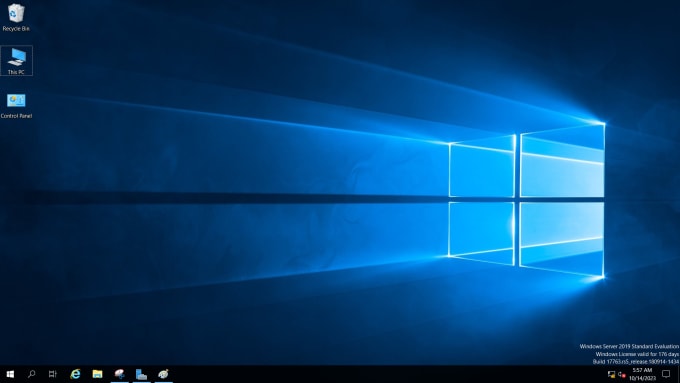Open the muted volume tray icon

622,374
